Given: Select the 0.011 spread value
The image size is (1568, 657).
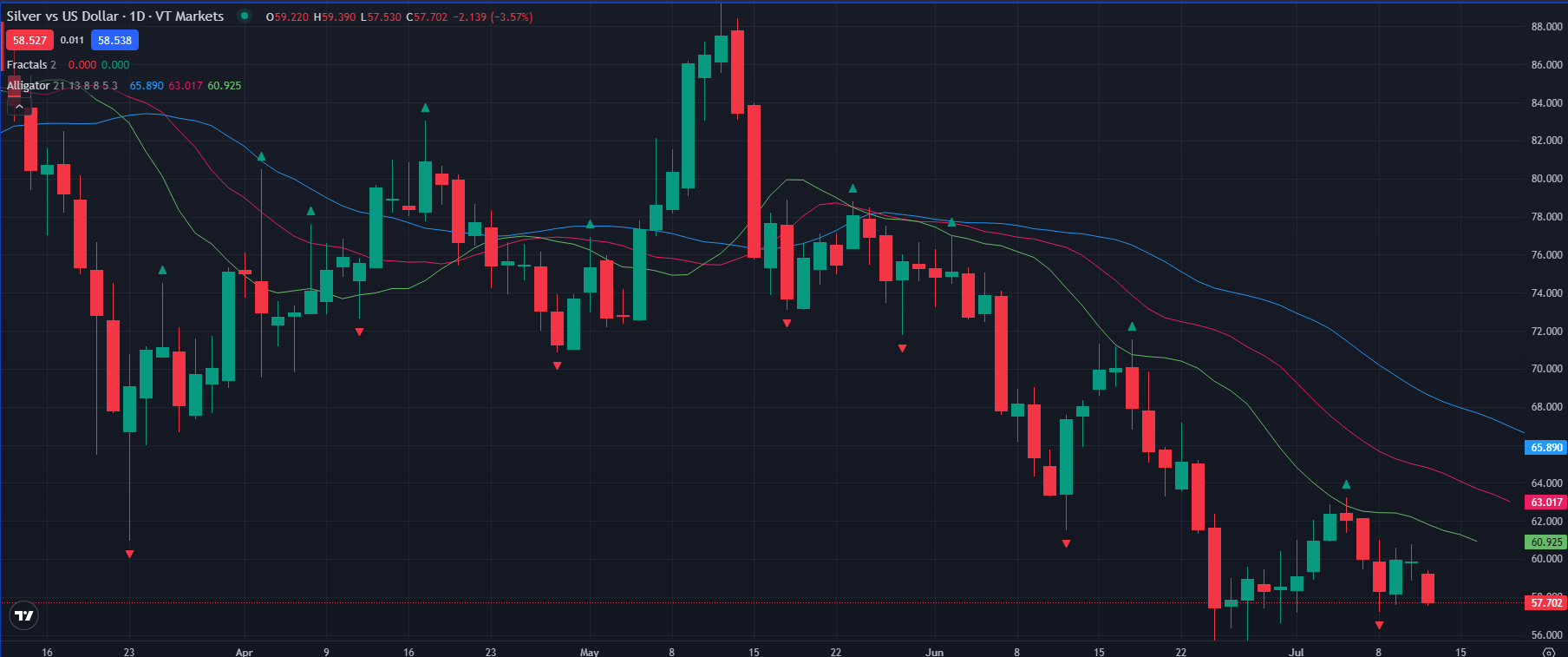Looking at the screenshot, I should (x=72, y=41).
